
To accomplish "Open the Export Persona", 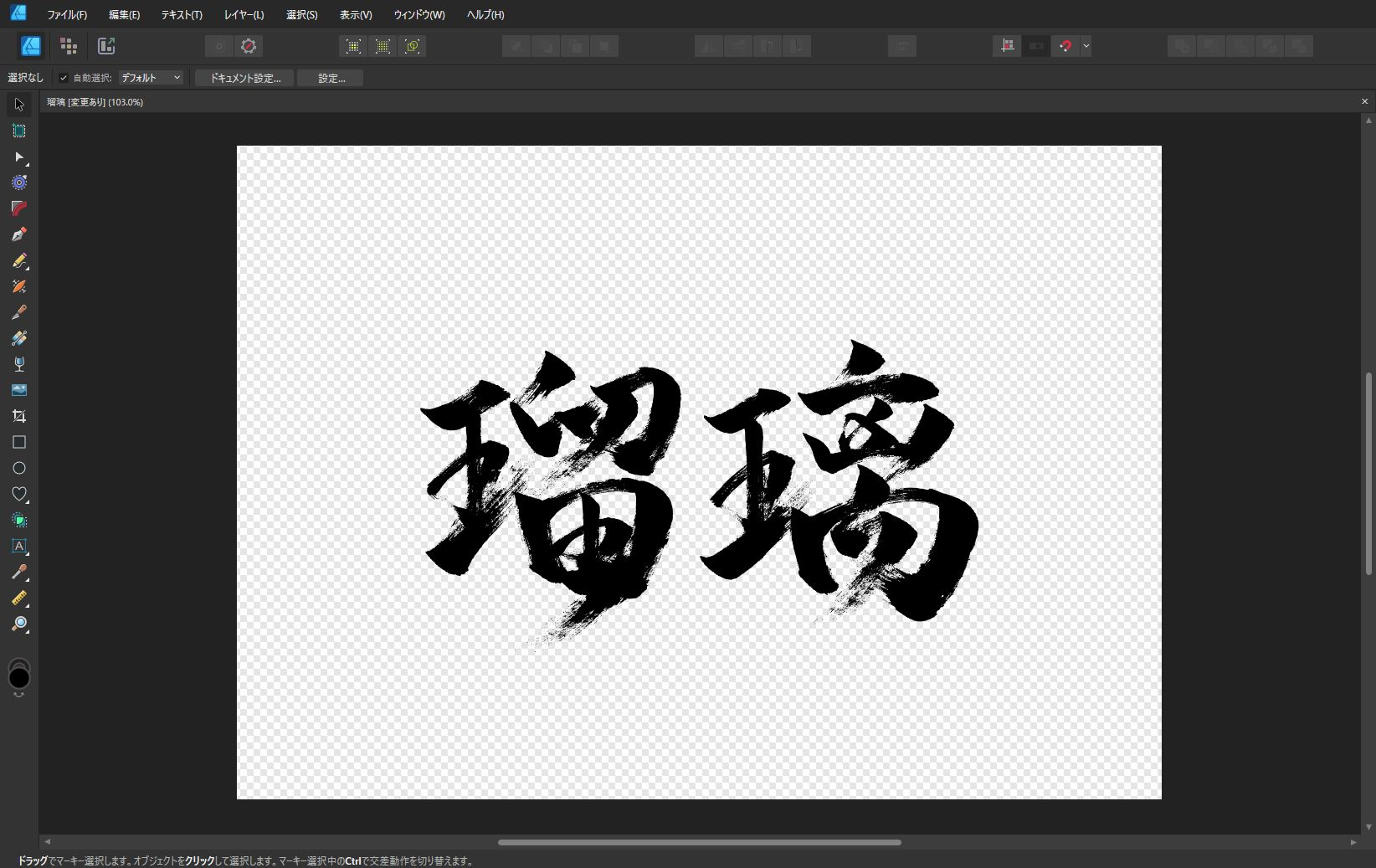I will point(106,46).
